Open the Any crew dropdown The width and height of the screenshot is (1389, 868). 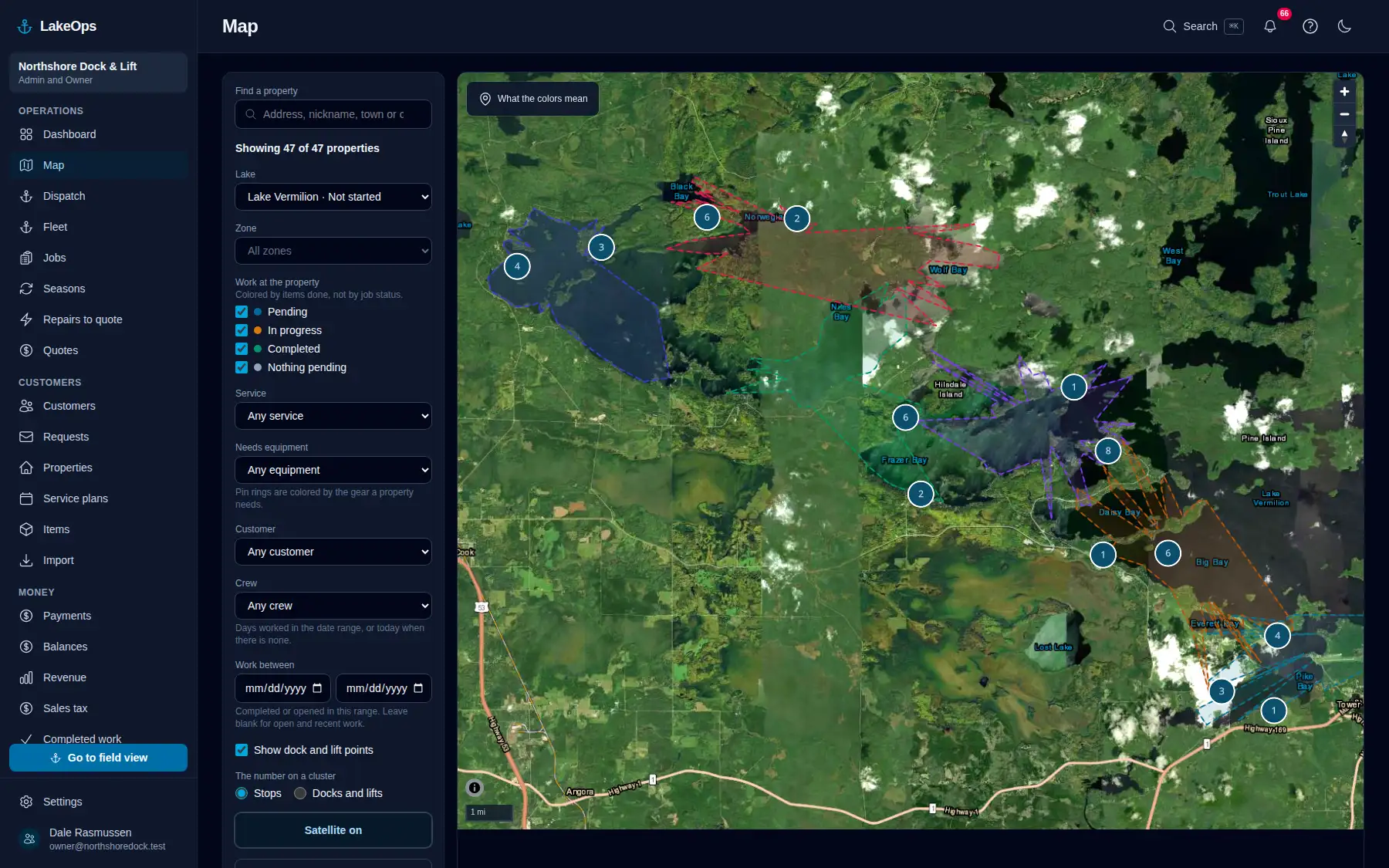(x=333, y=606)
